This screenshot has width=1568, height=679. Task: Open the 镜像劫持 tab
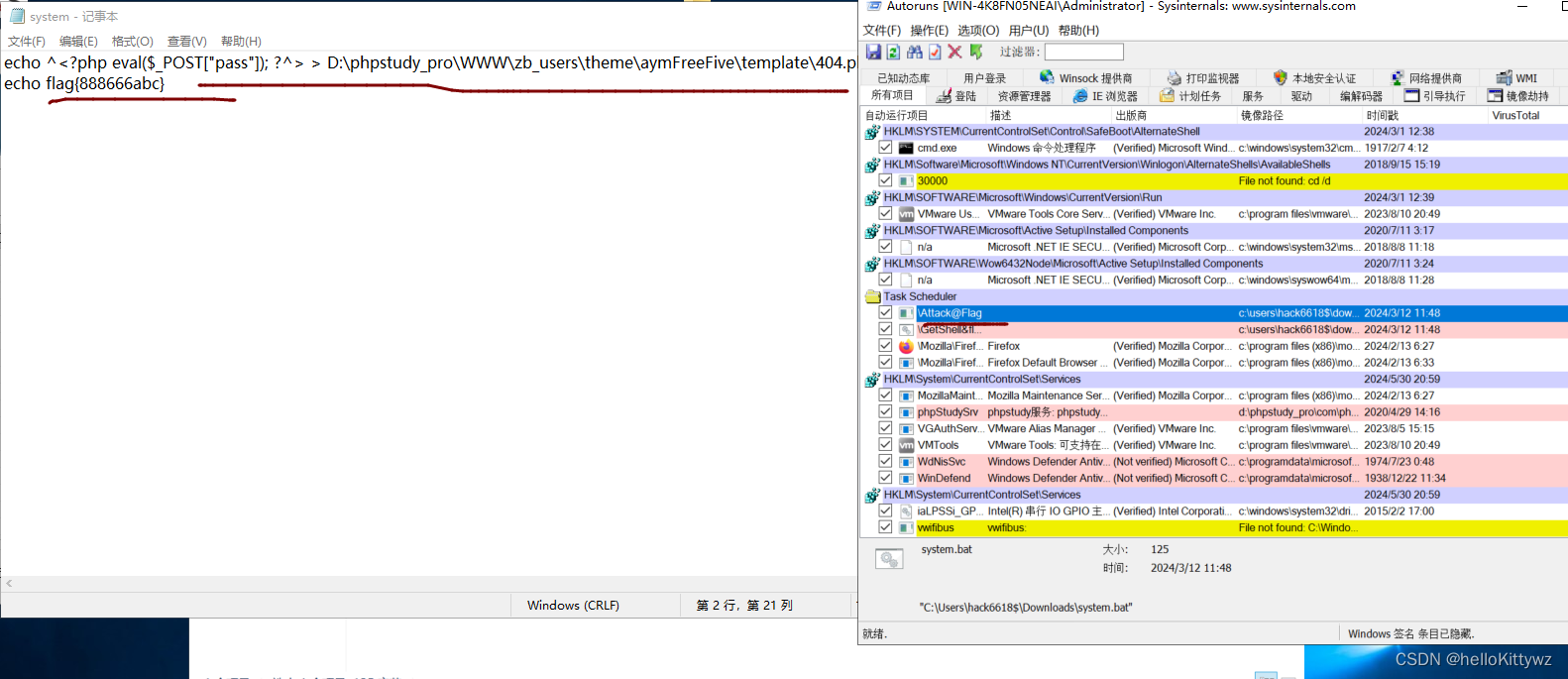[x=1519, y=96]
